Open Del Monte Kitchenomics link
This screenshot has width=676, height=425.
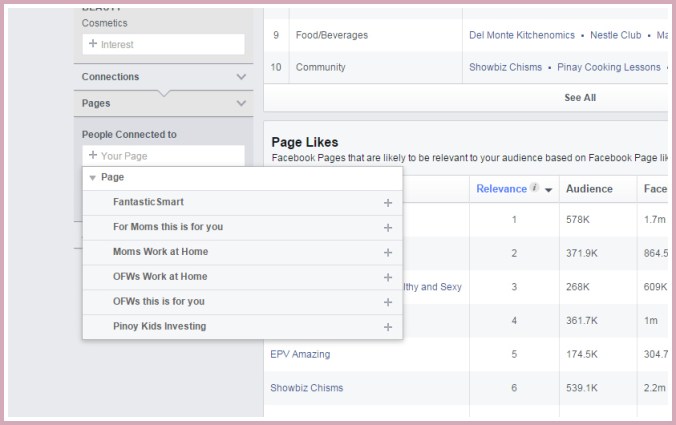pos(521,35)
